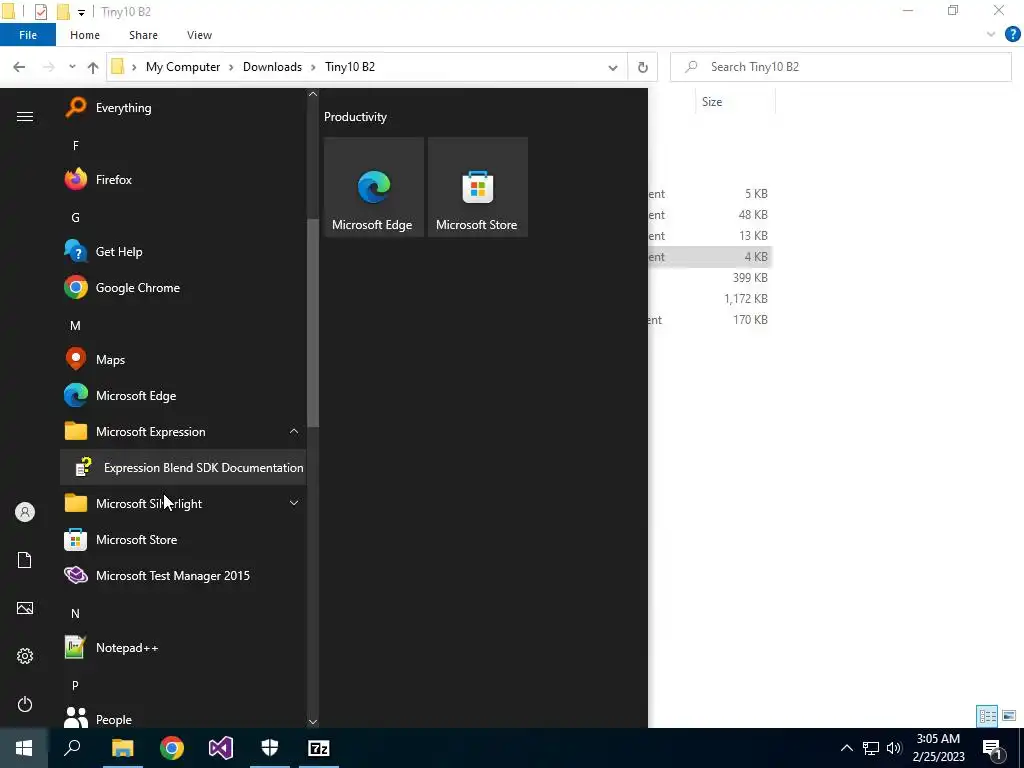Screen dimensions: 1024x768
Task: Go back in File Explorer
Action: [19, 67]
